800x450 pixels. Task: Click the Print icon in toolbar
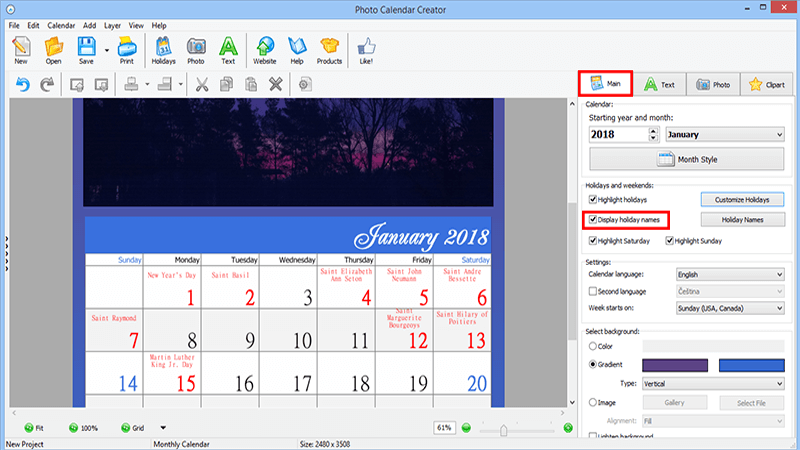126,47
